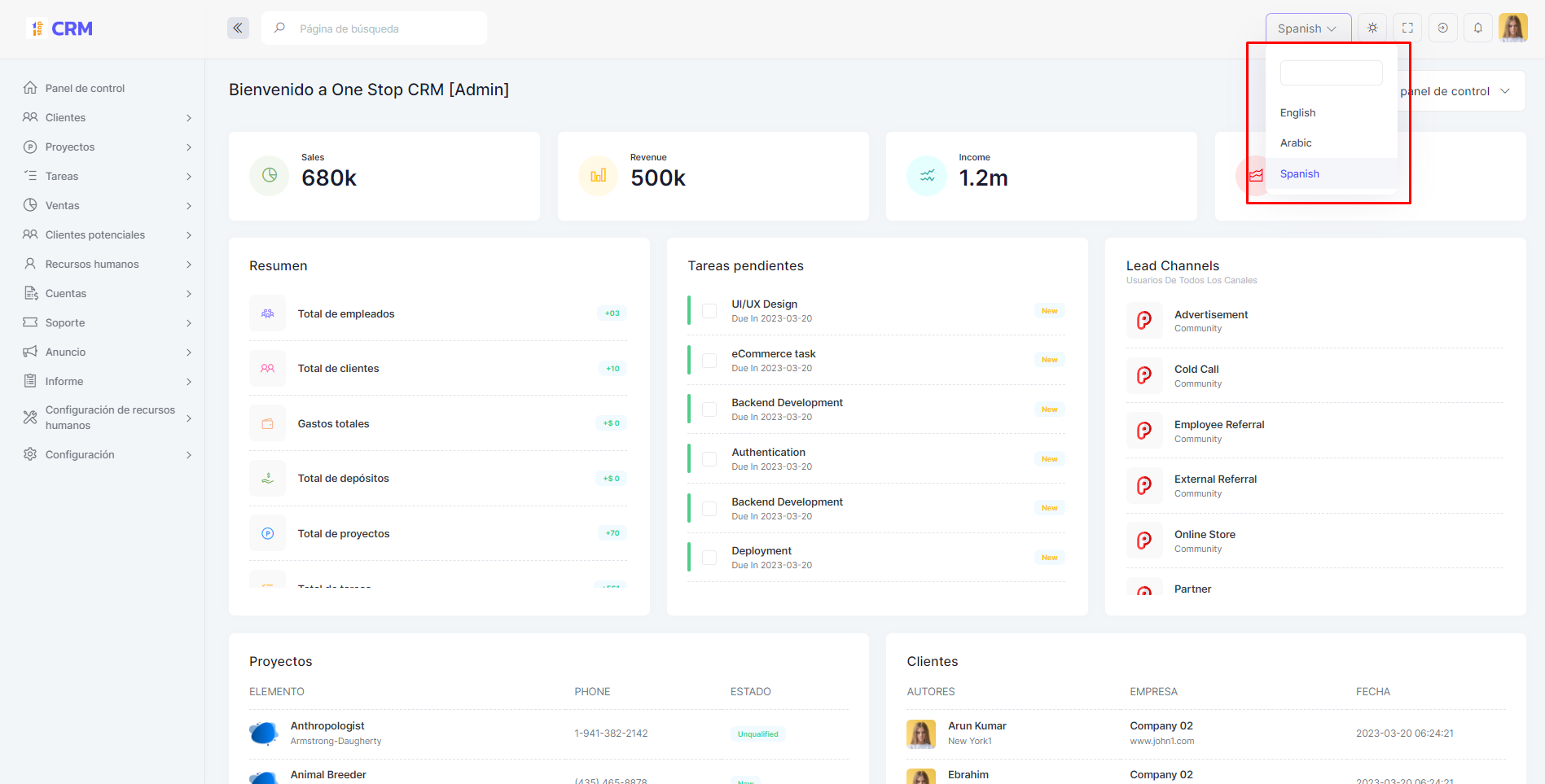Open user profile avatar in the header
Image resolution: width=1545 pixels, height=784 pixels.
point(1512,28)
